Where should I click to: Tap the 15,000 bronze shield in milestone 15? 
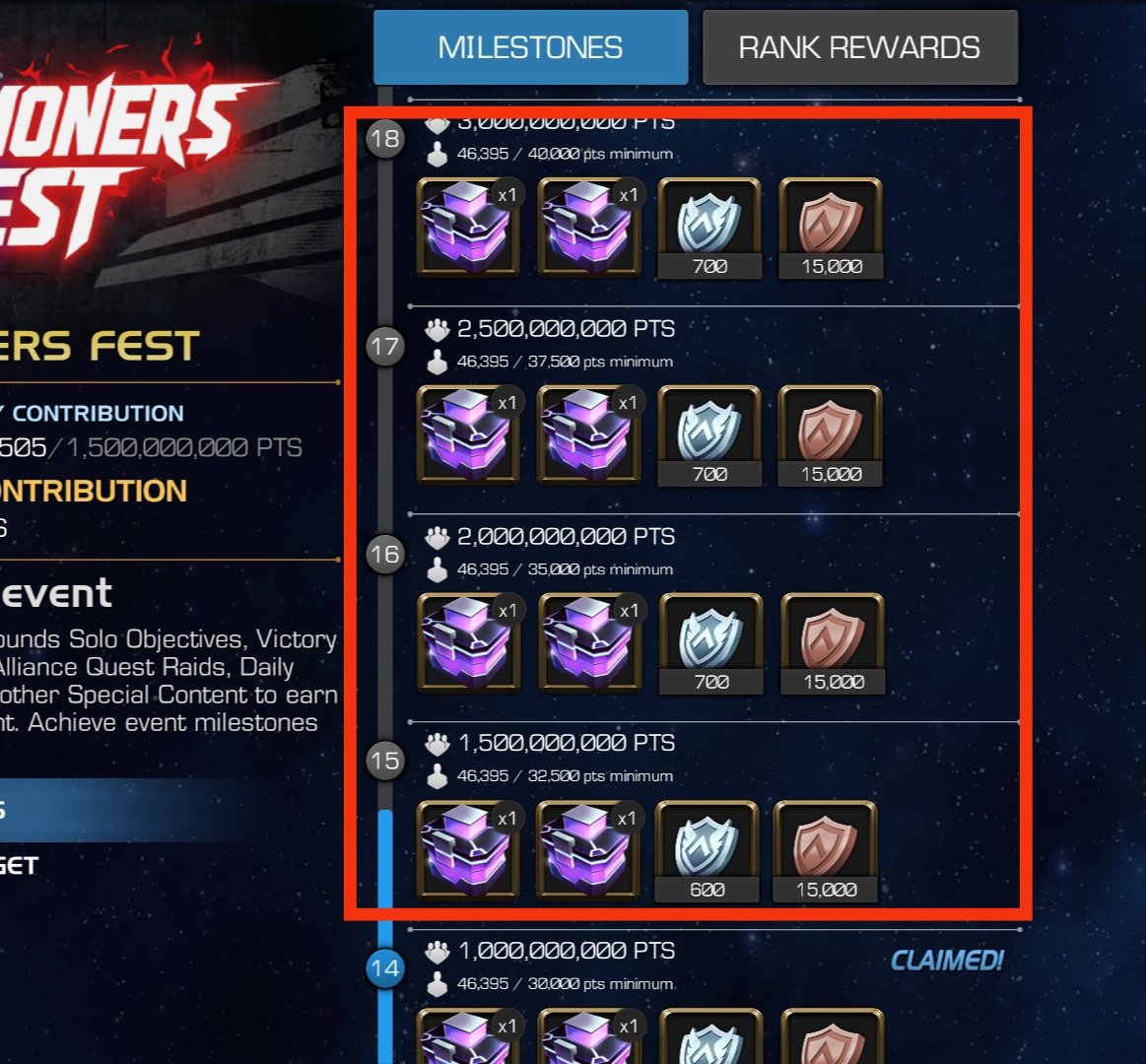(x=826, y=851)
